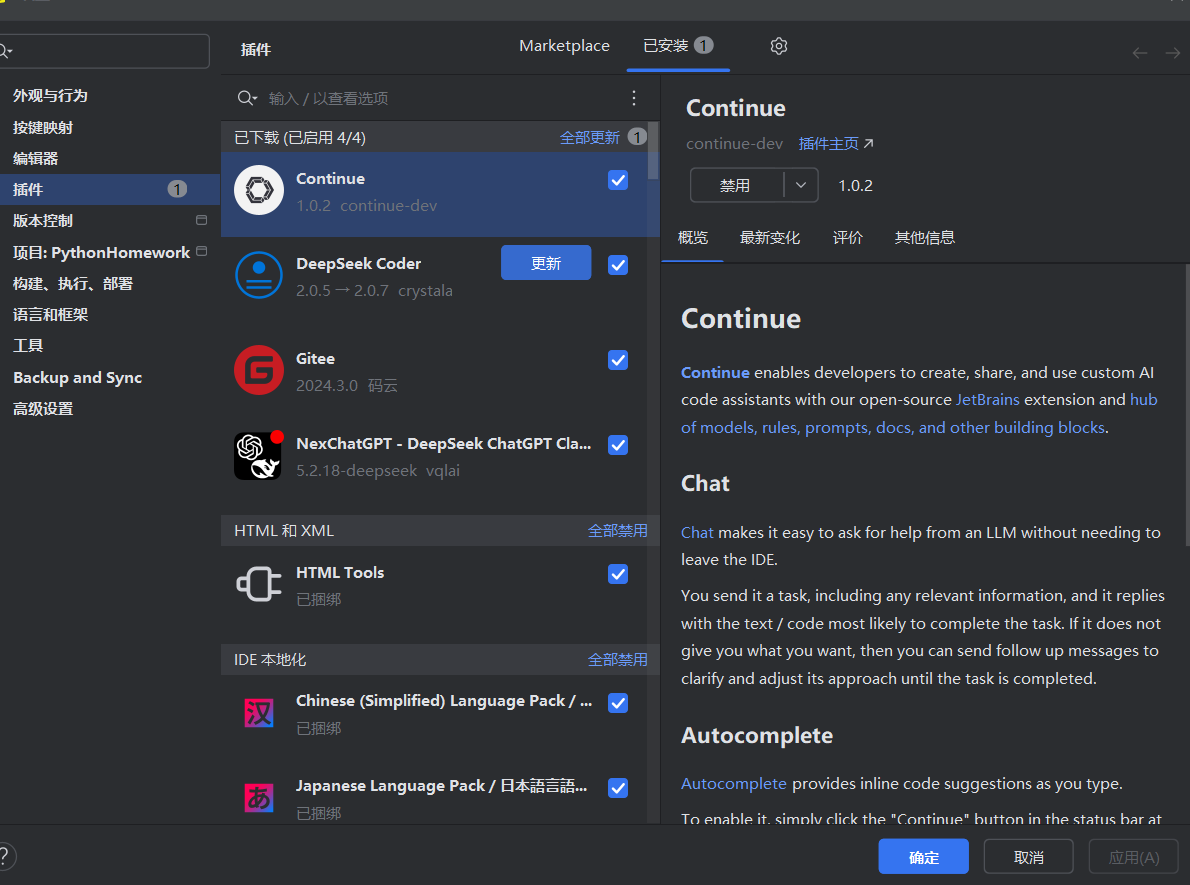Image resolution: width=1190 pixels, height=885 pixels.
Task: Open the dropdown arrow next to 禁用
Action: (x=801, y=185)
